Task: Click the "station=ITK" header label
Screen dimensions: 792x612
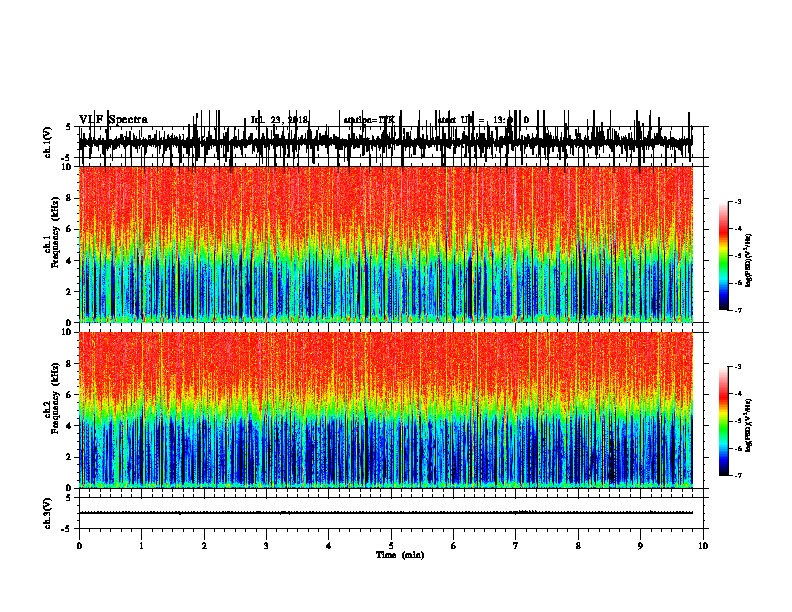Action: click(x=369, y=120)
